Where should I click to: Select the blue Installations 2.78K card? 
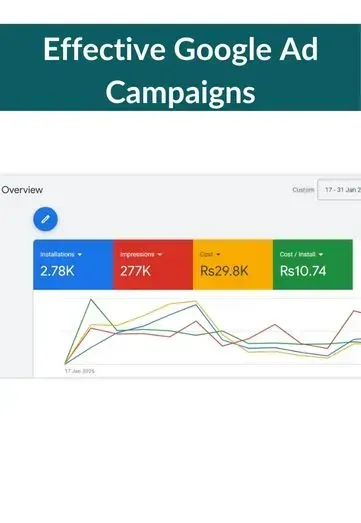[x=73, y=265]
